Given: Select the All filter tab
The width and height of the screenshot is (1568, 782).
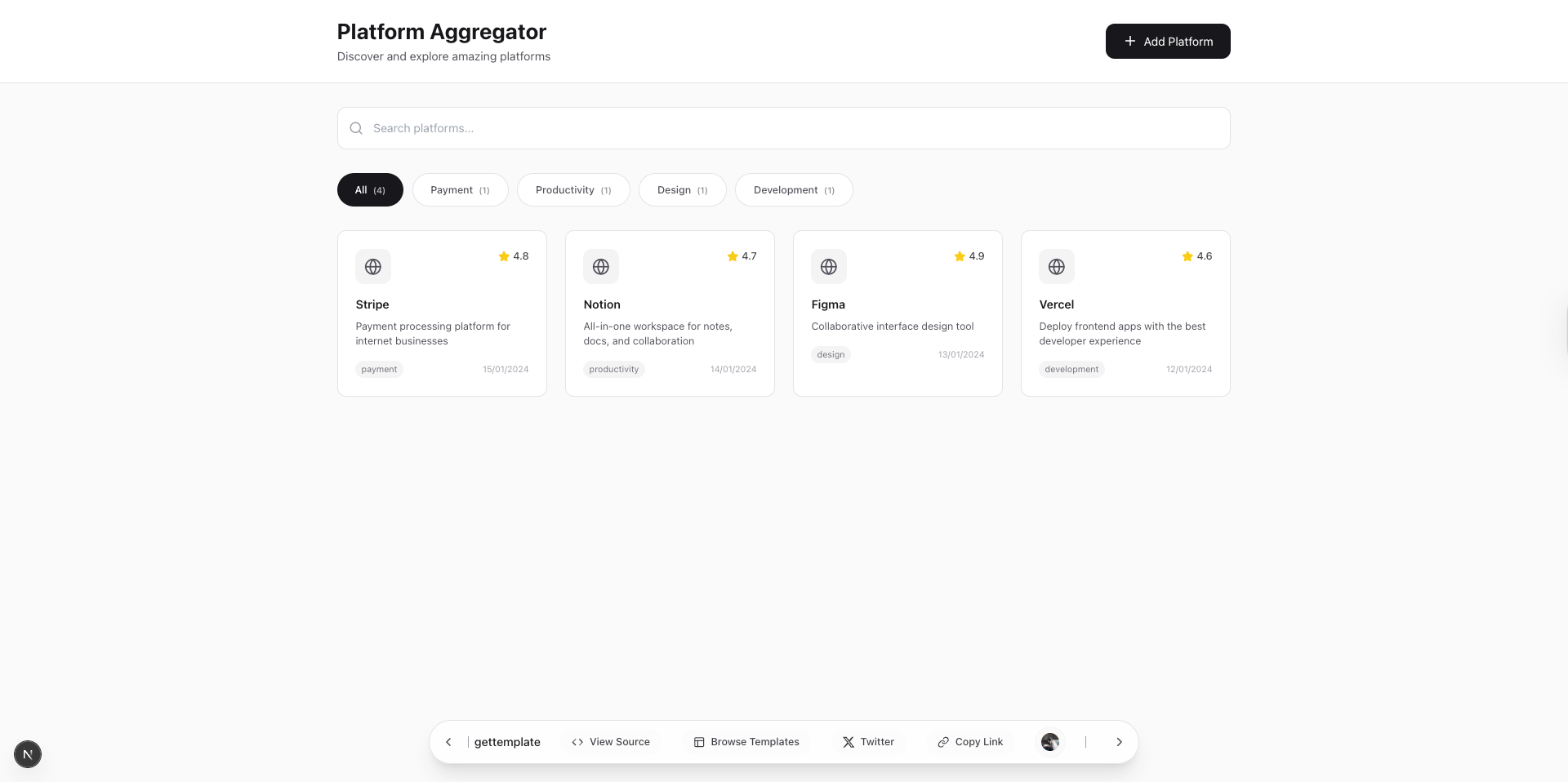Looking at the screenshot, I should point(370,190).
